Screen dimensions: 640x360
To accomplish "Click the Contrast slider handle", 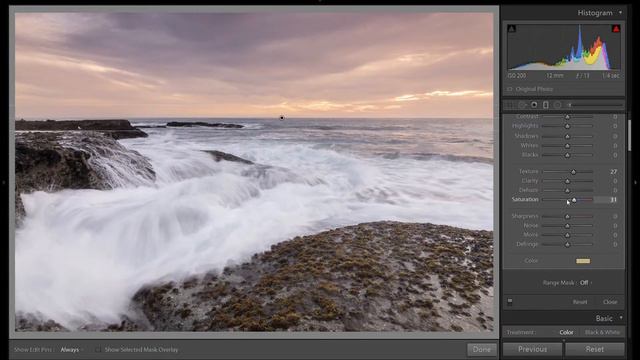I will point(567,117).
